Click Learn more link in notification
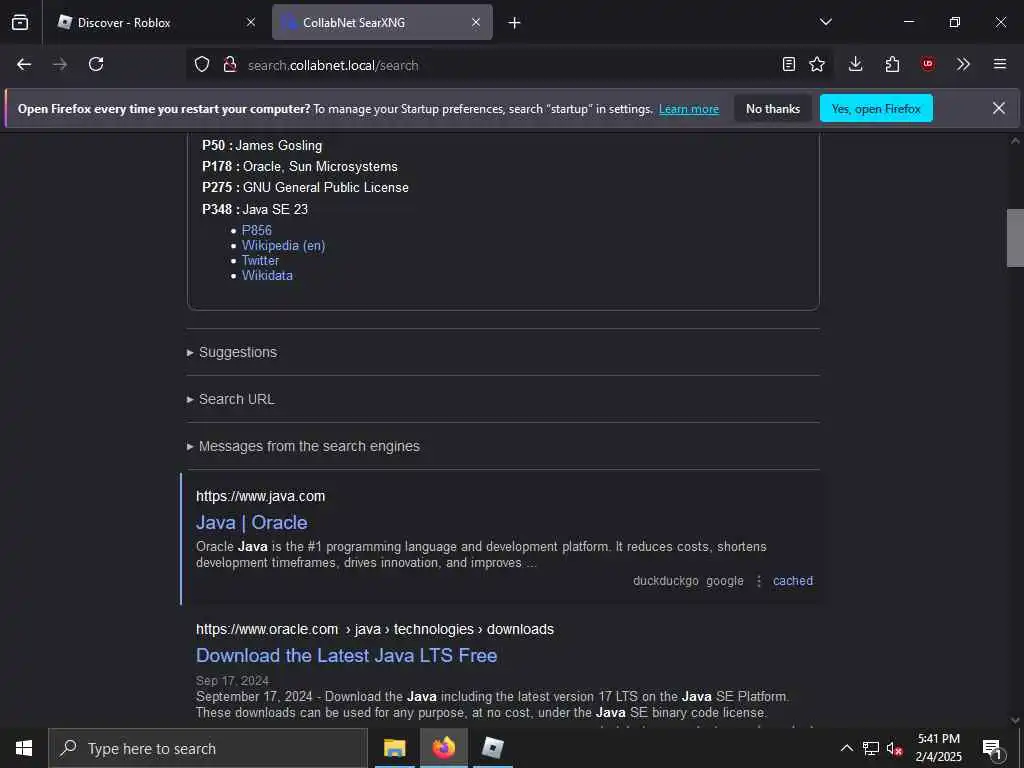Image resolution: width=1024 pixels, height=768 pixels. [689, 109]
